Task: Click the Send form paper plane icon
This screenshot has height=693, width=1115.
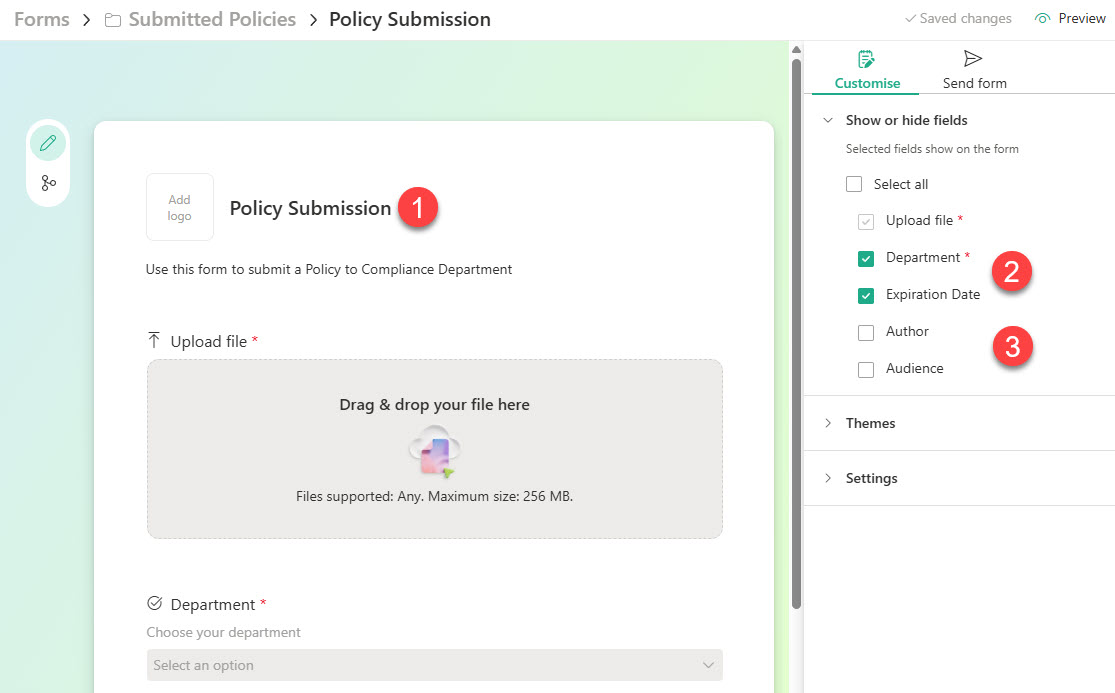Action: (972, 58)
